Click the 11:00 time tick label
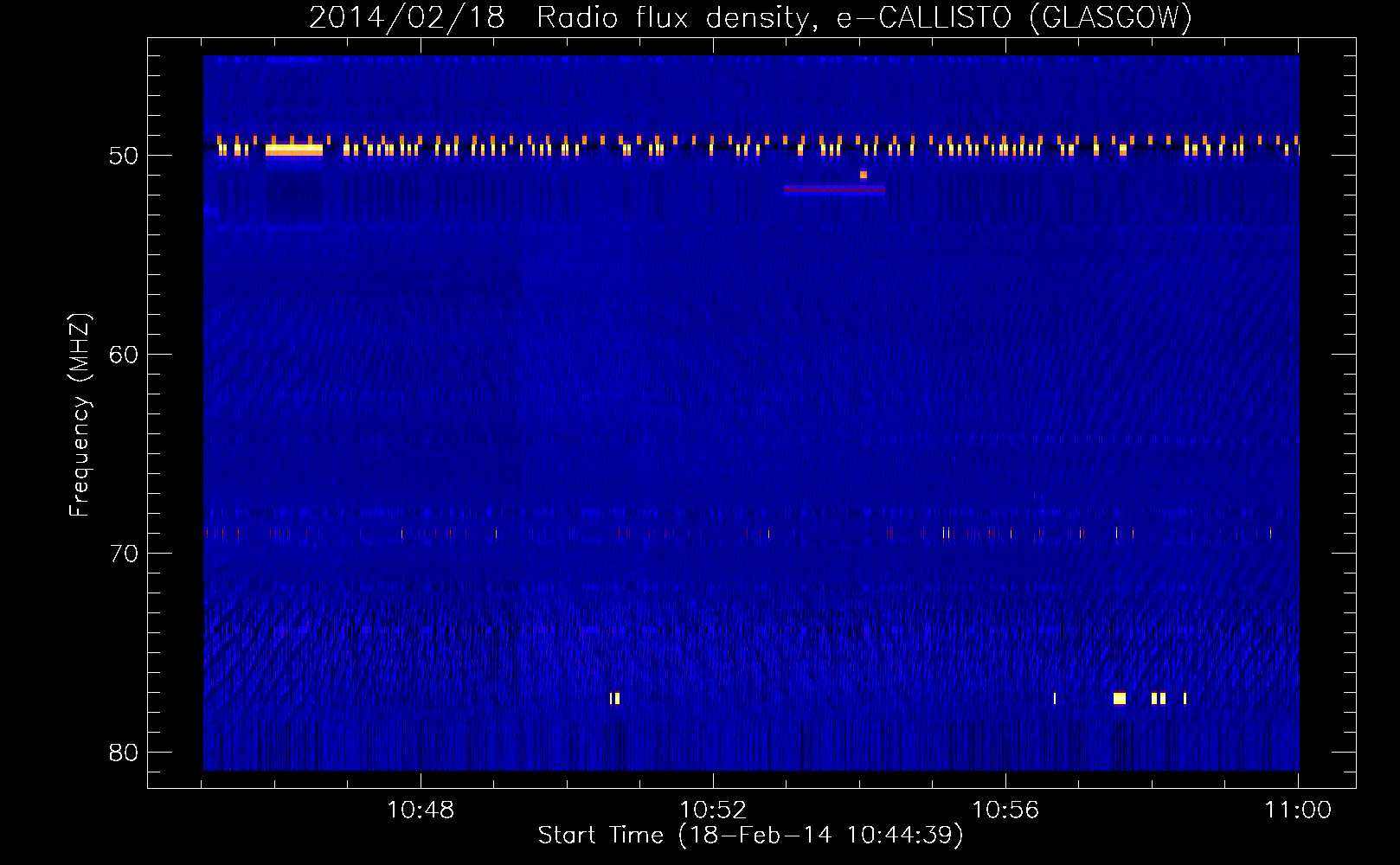Screen dimensions: 1400x865 click(1298, 811)
